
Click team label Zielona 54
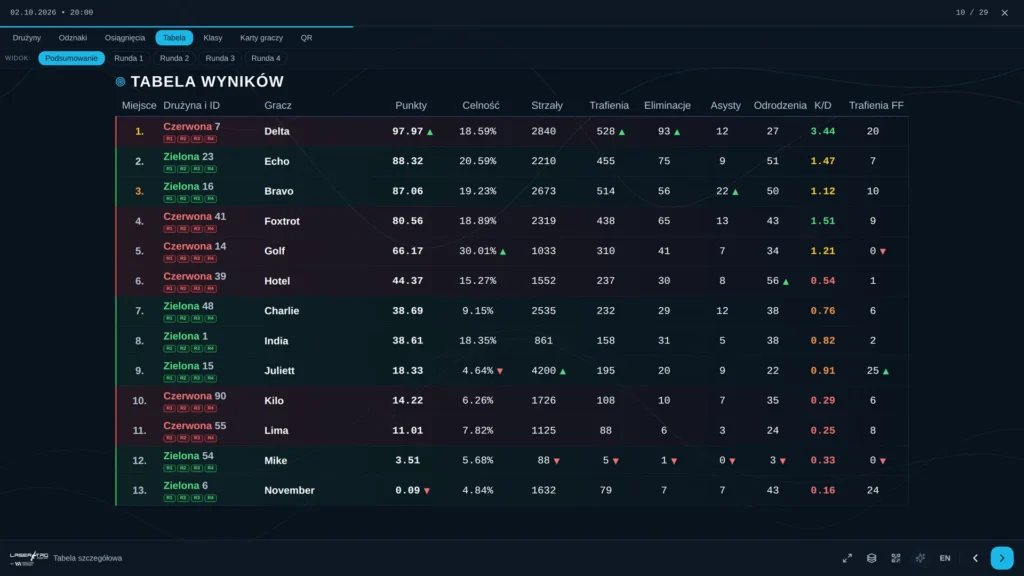tap(189, 456)
